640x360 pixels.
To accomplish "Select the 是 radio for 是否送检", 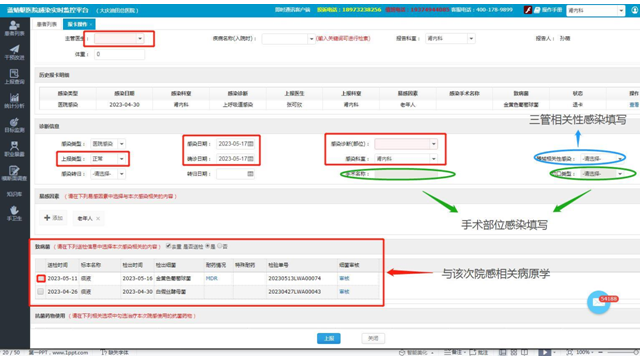I will coord(208,246).
